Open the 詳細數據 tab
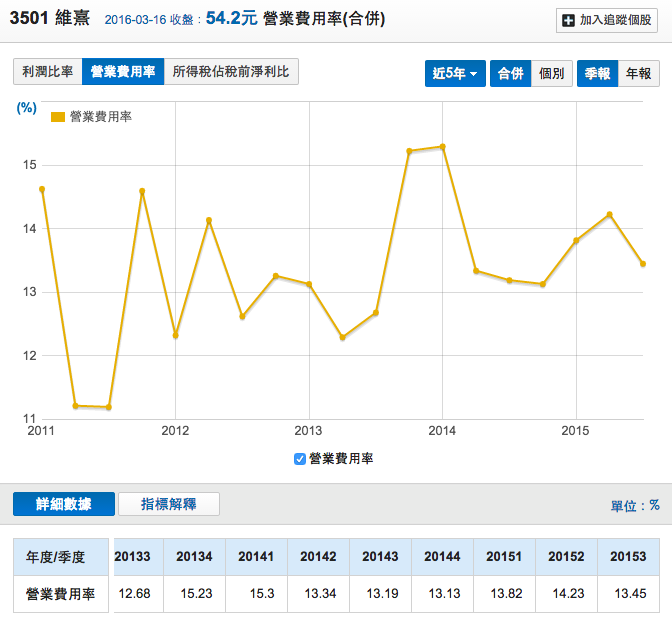672x621 pixels. 63,504
